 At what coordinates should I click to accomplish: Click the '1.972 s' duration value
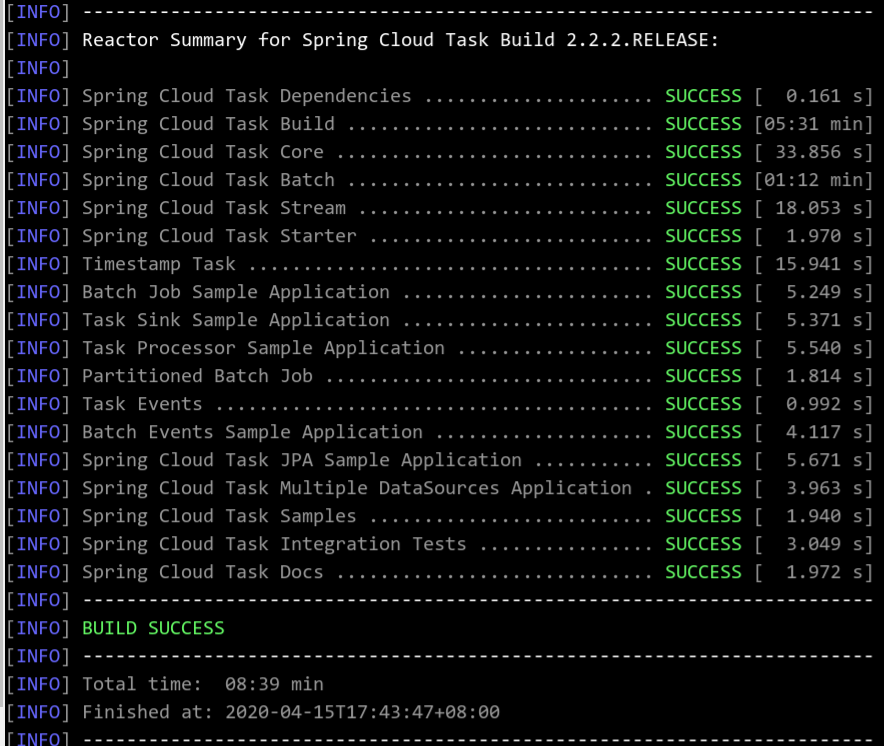tap(824, 572)
